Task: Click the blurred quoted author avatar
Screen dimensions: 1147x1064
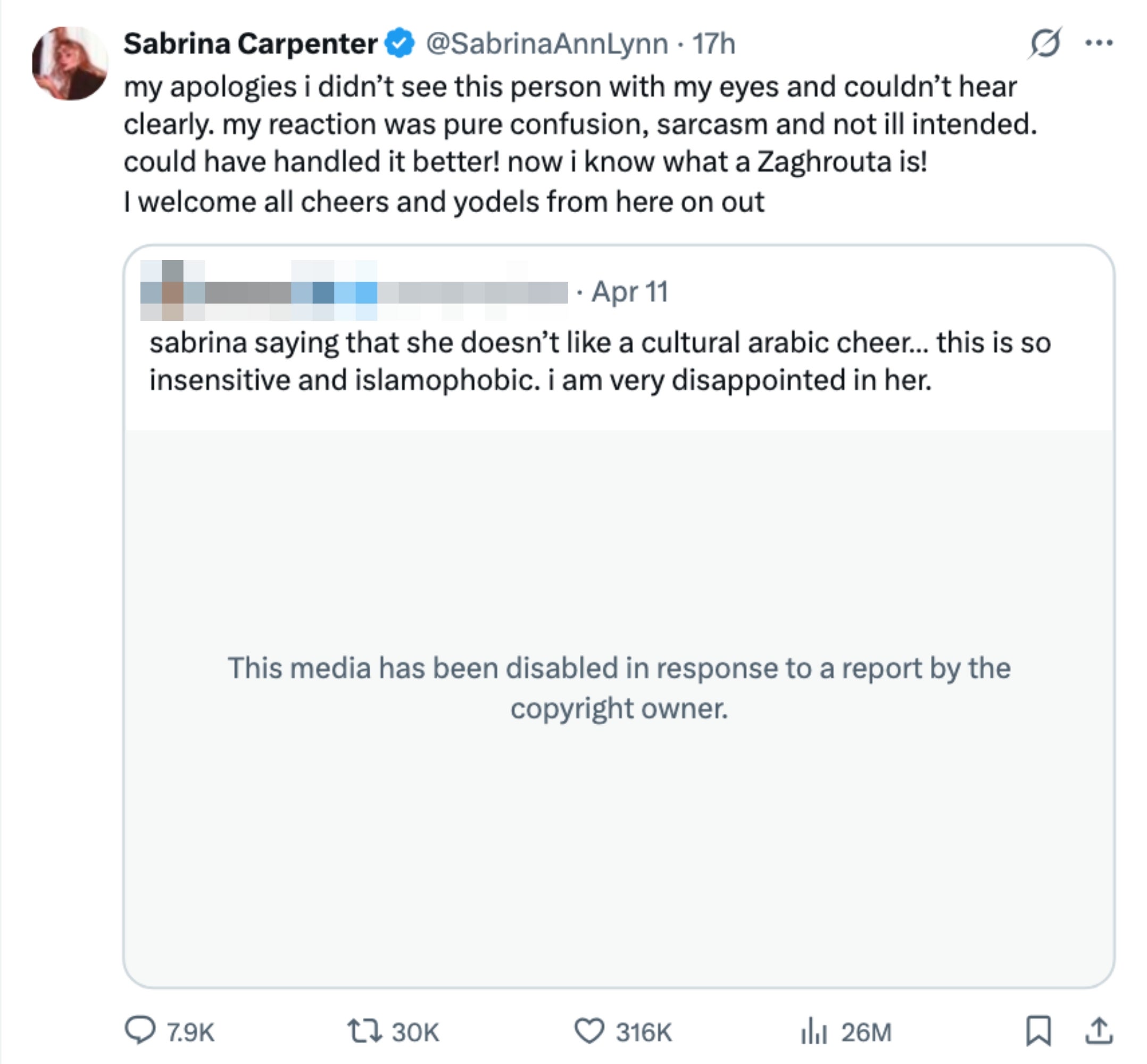Action: click(172, 291)
